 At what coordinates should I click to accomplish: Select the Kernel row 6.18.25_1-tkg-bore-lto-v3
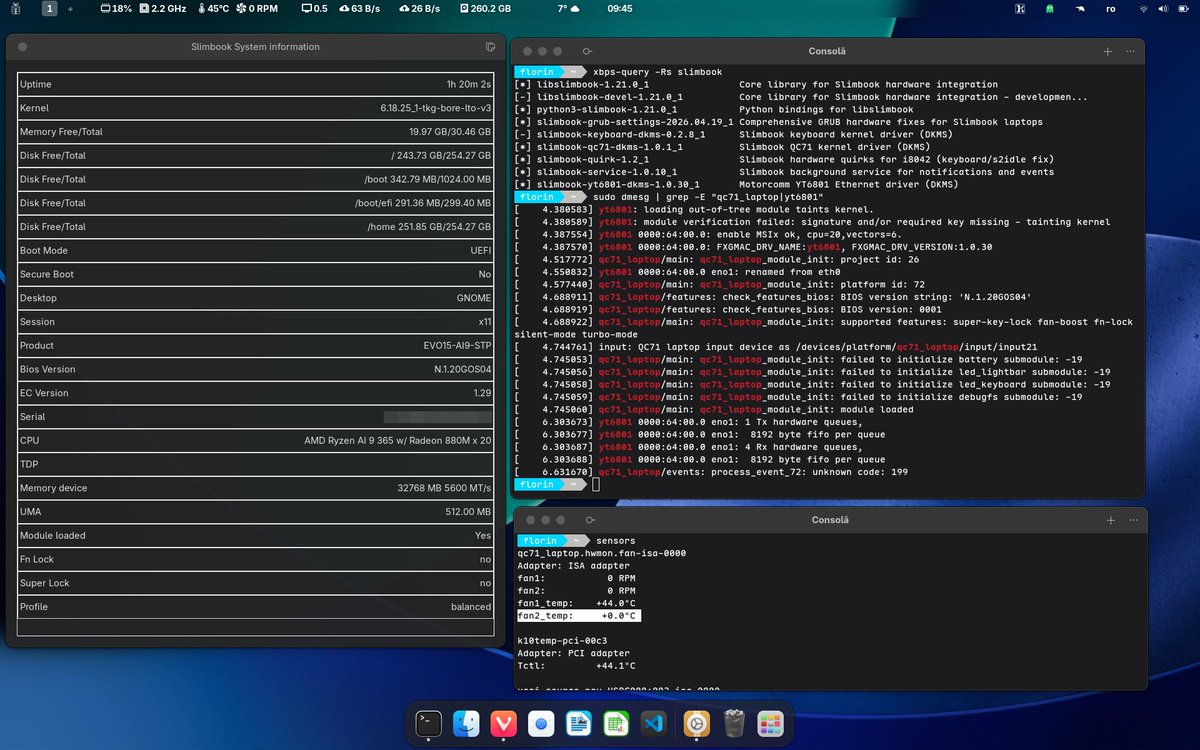(x=255, y=108)
